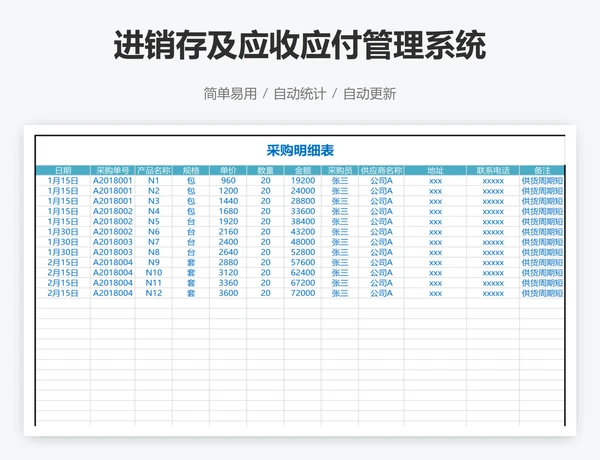This screenshot has width=600, height=460.
Task: Select the 数量 column header
Action: (x=266, y=170)
